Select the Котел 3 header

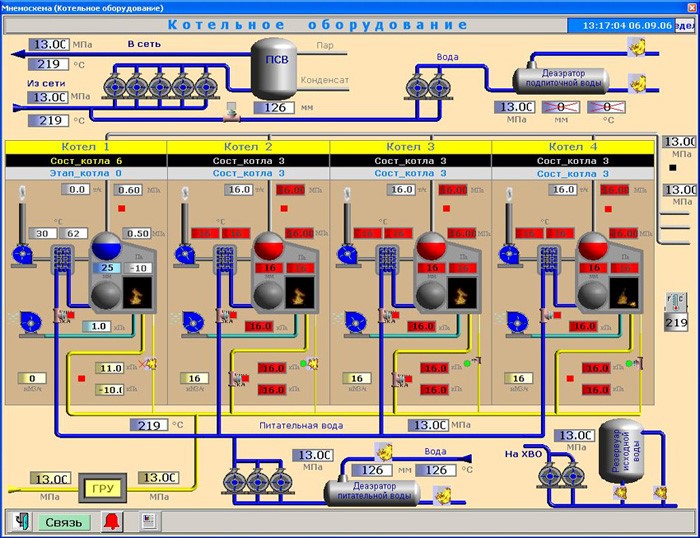click(410, 147)
